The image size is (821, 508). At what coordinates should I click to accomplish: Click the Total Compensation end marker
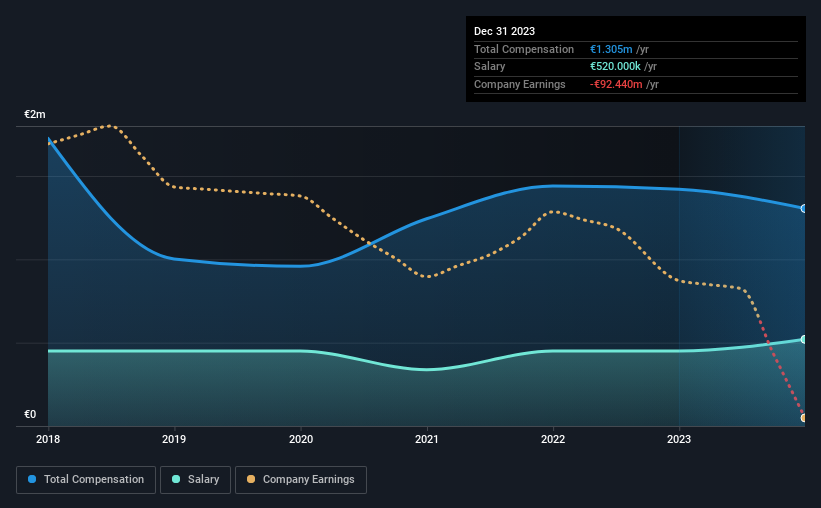click(x=803, y=208)
